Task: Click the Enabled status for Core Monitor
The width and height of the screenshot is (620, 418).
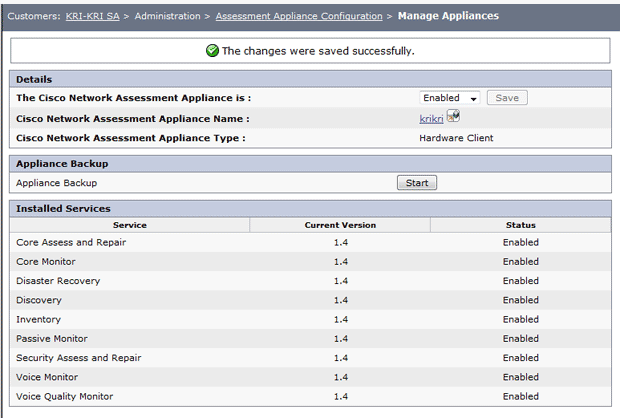Action: (521, 261)
